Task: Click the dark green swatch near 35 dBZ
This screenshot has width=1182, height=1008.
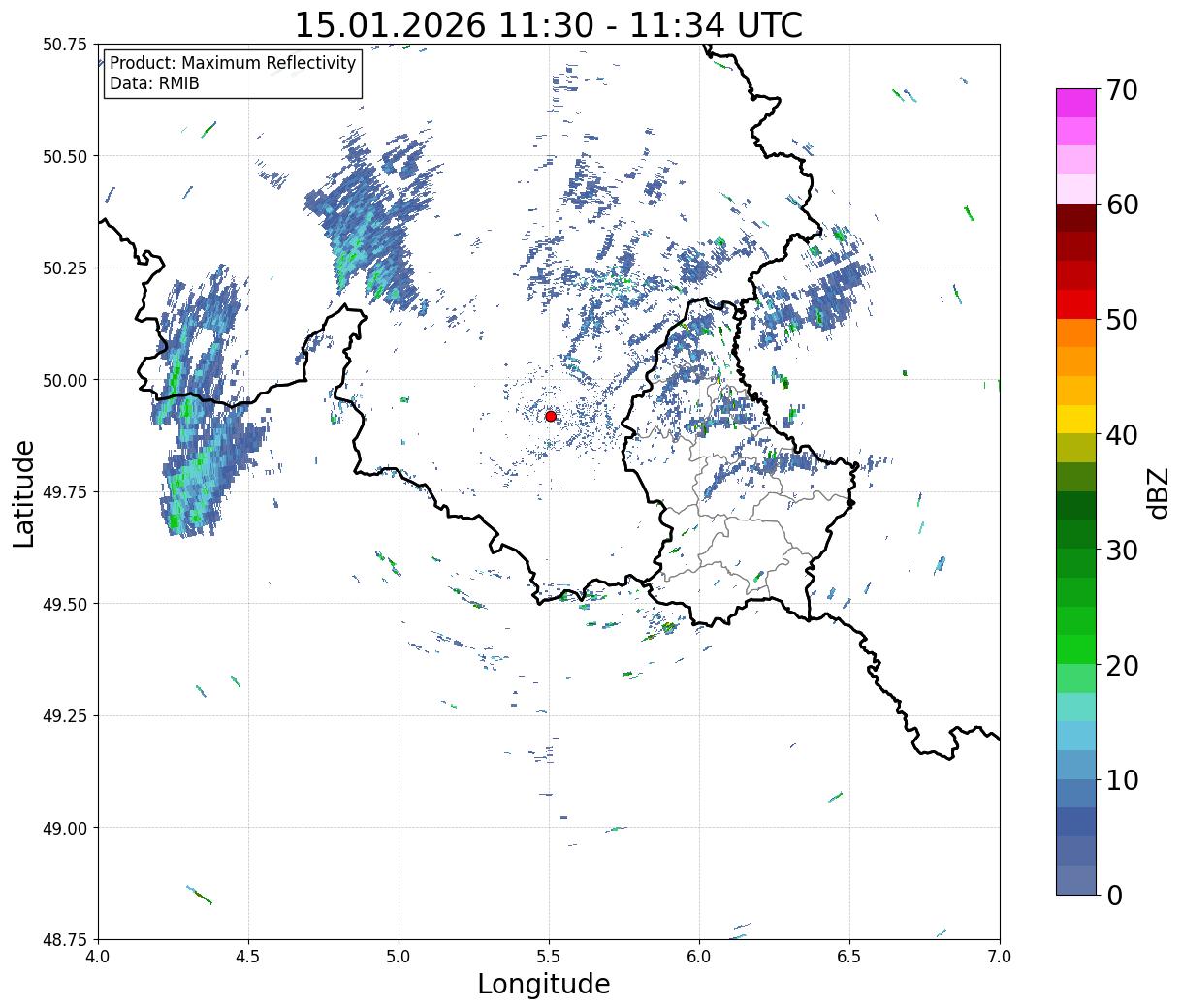Action: (1076, 505)
